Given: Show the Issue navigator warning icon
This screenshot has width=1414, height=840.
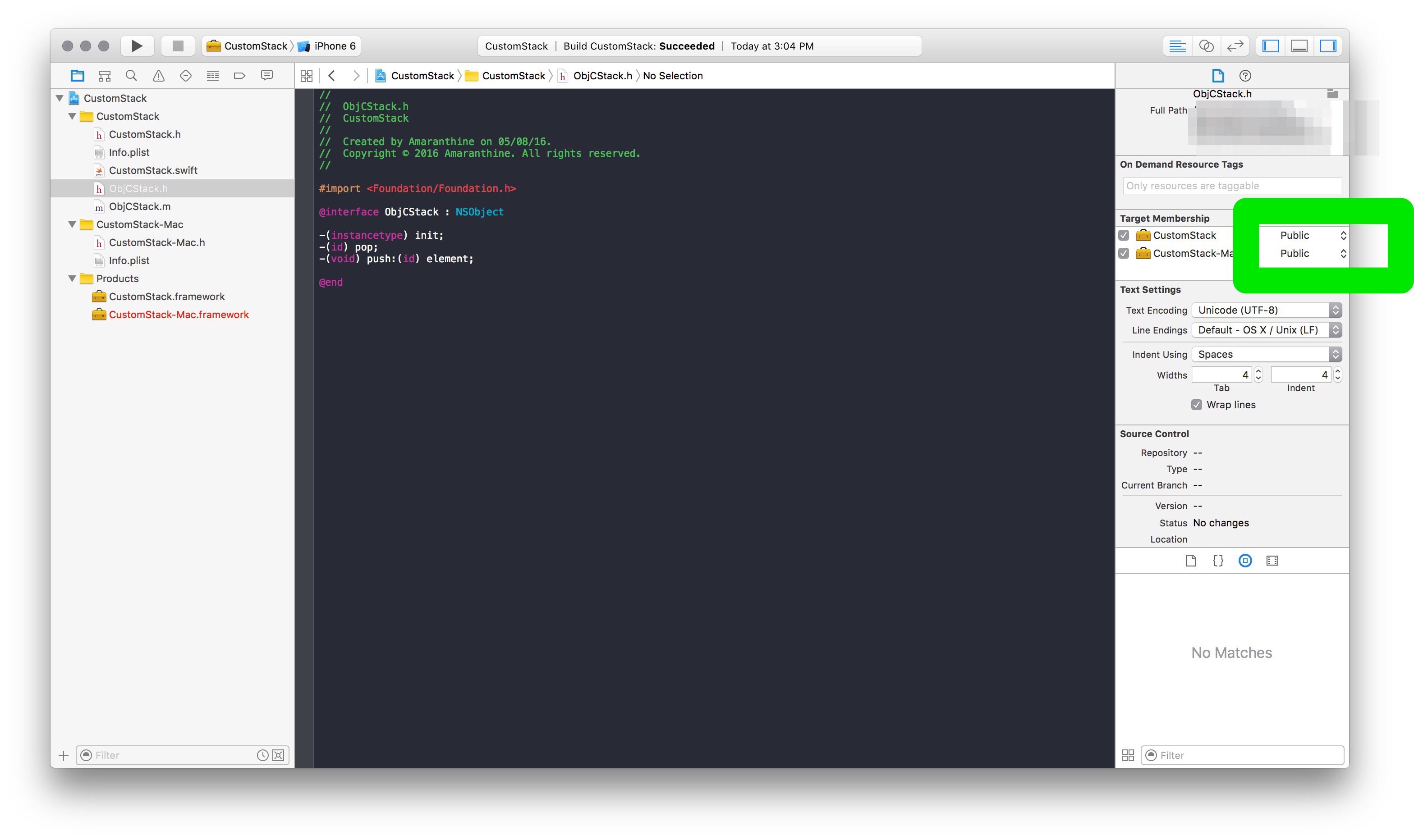Looking at the screenshot, I should coord(159,76).
